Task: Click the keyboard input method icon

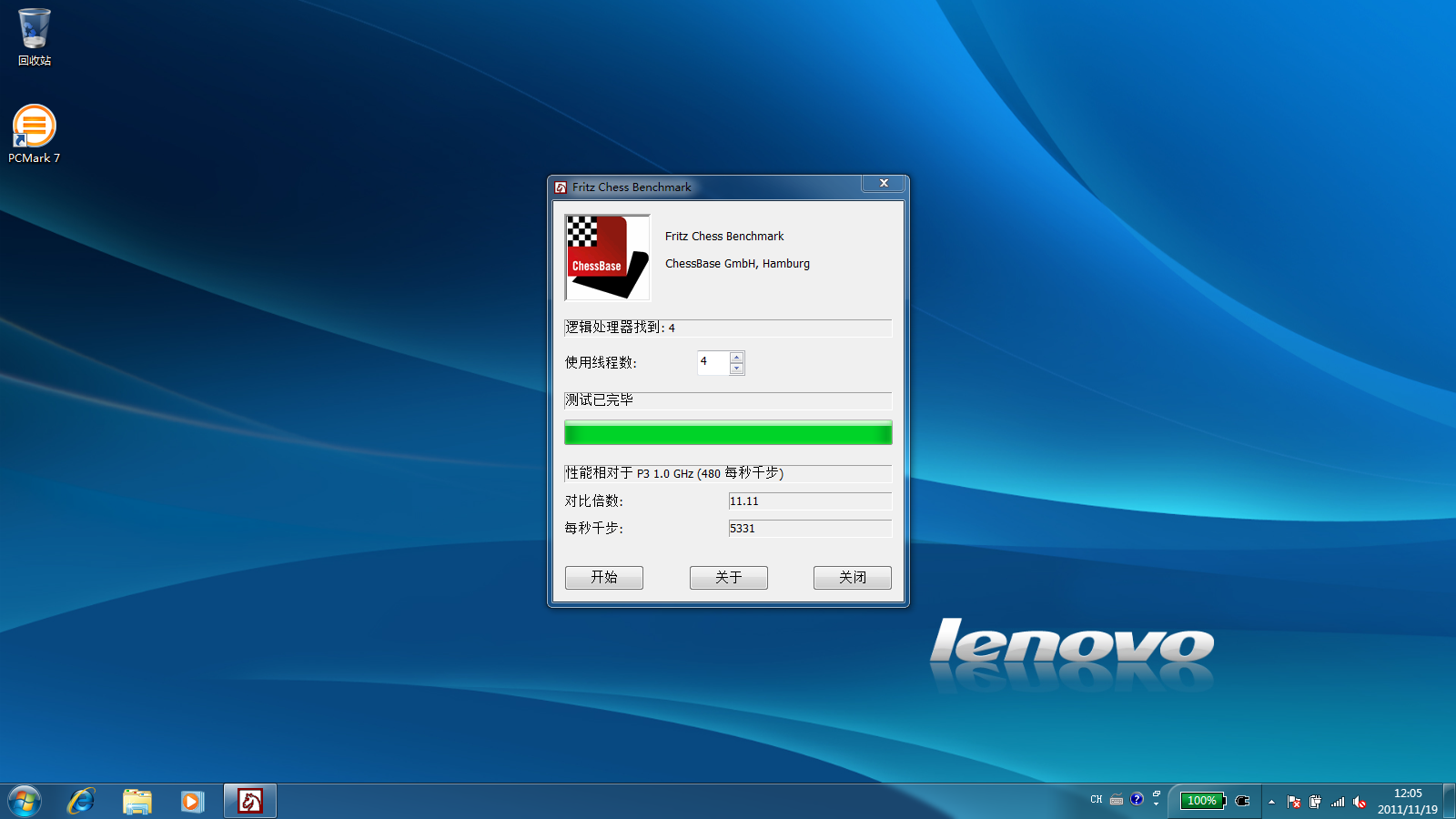Action: point(1117,800)
